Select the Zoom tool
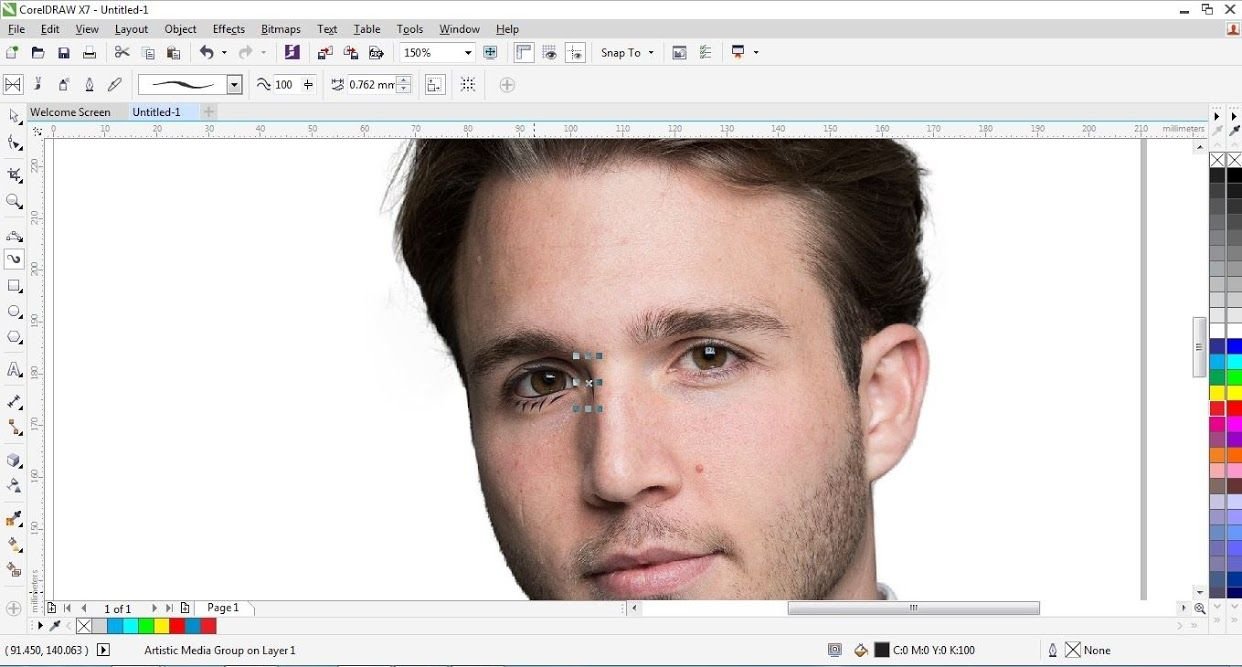Viewport: 1242px width, 667px height. [x=14, y=202]
